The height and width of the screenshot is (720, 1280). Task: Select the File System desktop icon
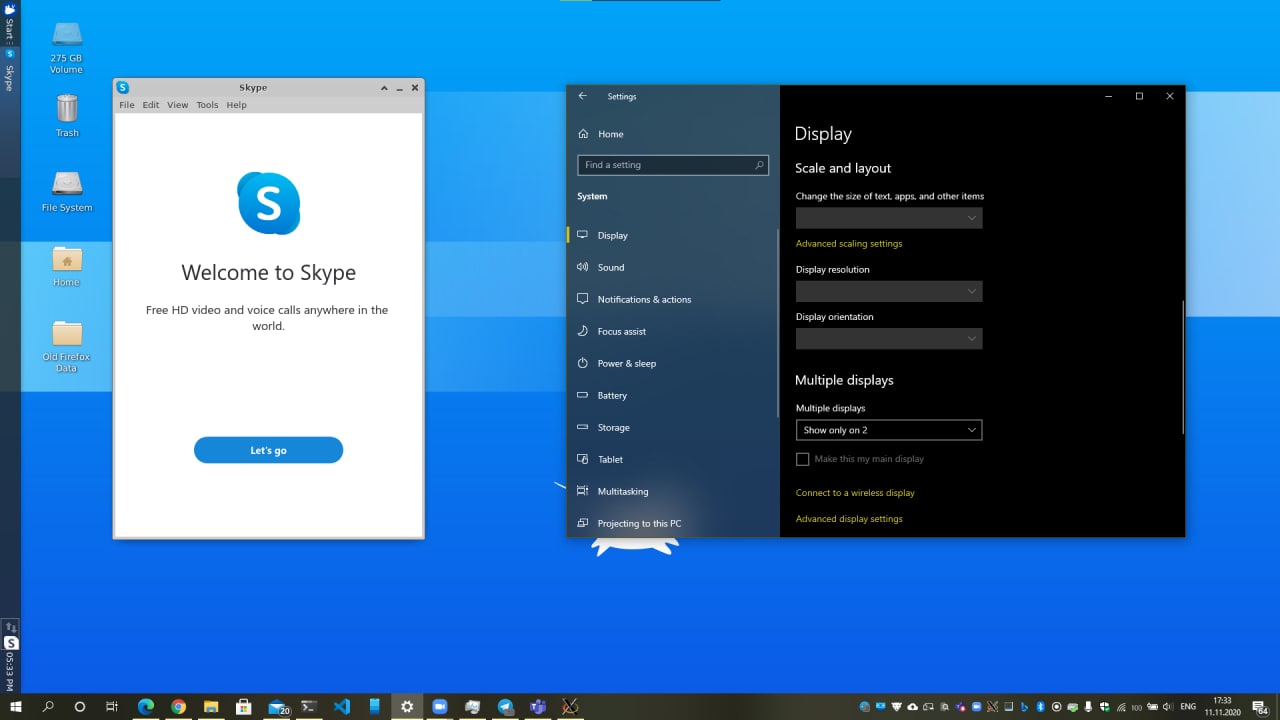(x=67, y=191)
